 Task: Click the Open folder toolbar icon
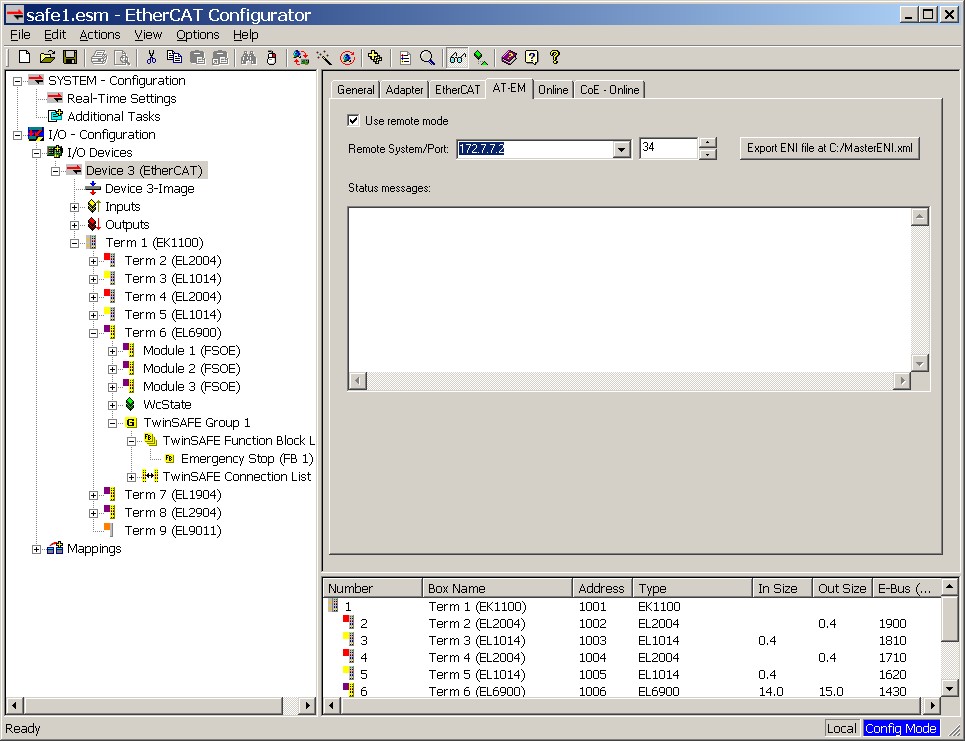(47, 58)
